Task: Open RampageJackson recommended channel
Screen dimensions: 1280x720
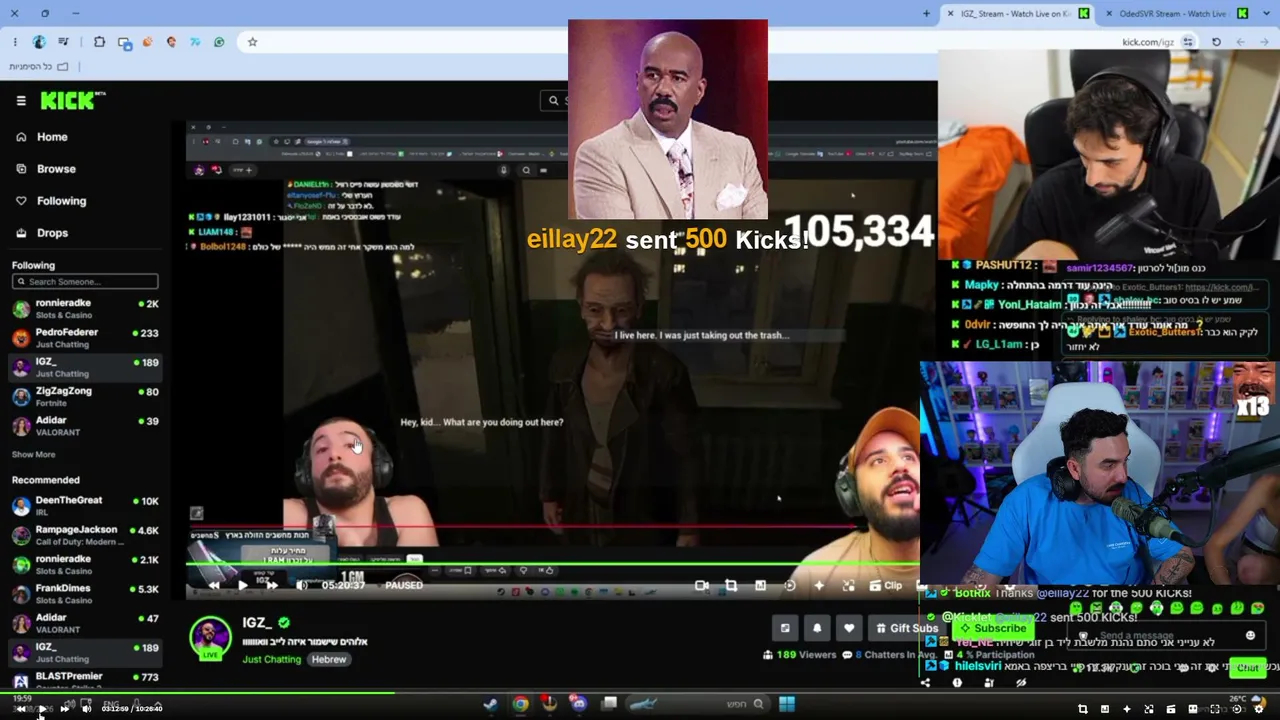Action: pos(85,535)
